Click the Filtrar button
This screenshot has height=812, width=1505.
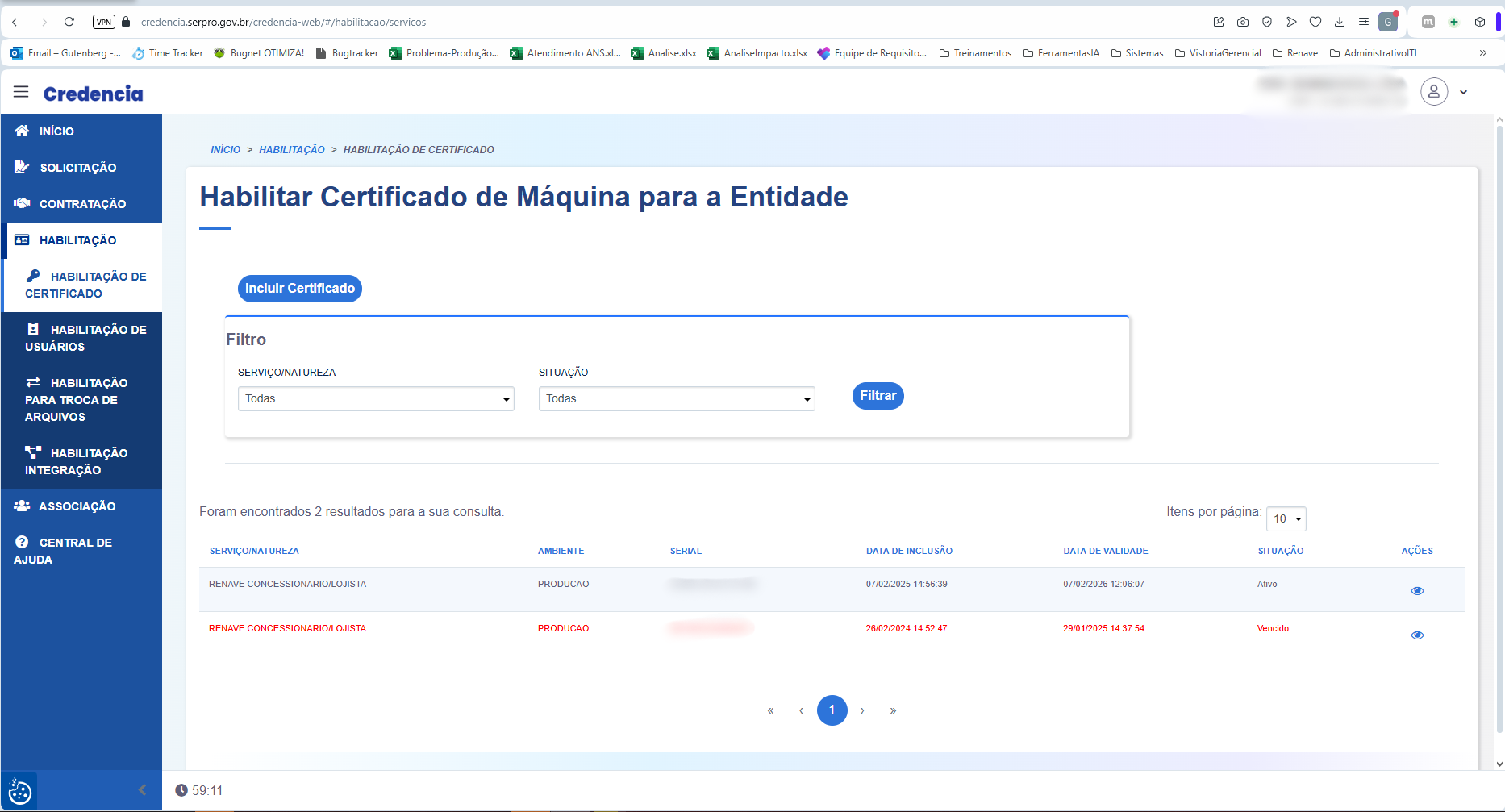[878, 396]
